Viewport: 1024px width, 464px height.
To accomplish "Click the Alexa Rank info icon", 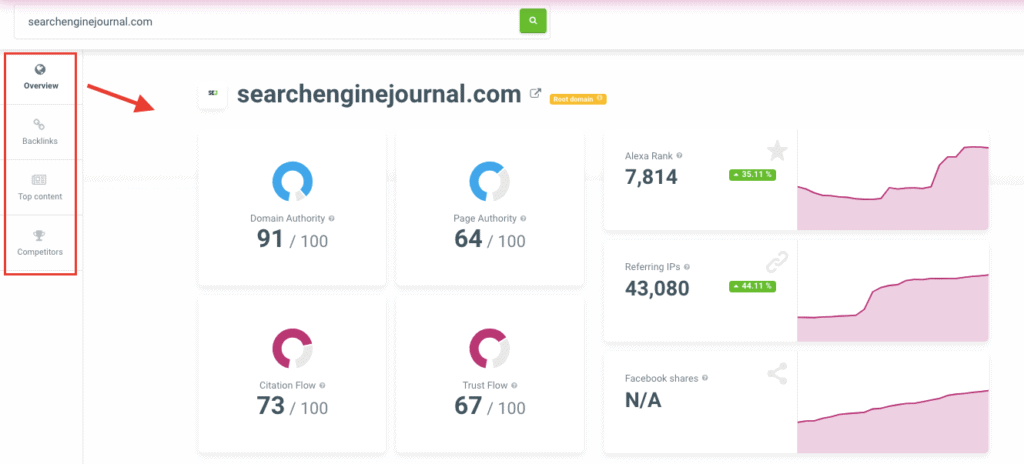I will click(x=680, y=156).
